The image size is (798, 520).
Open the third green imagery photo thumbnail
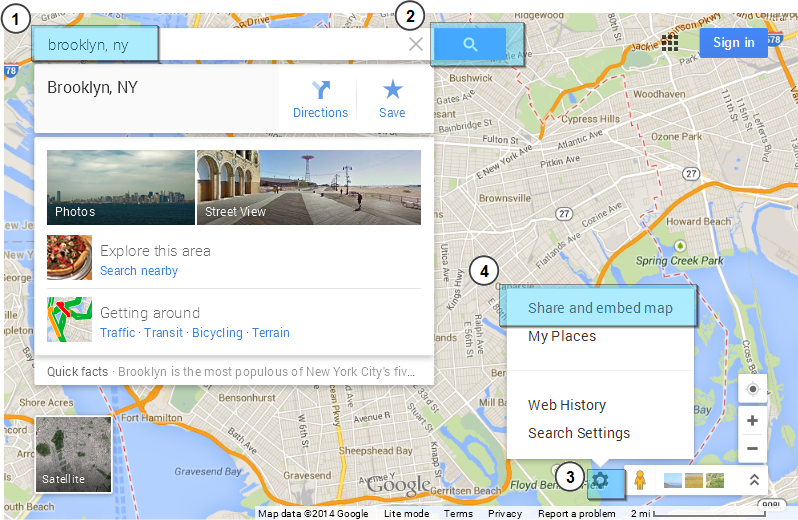tap(715, 480)
